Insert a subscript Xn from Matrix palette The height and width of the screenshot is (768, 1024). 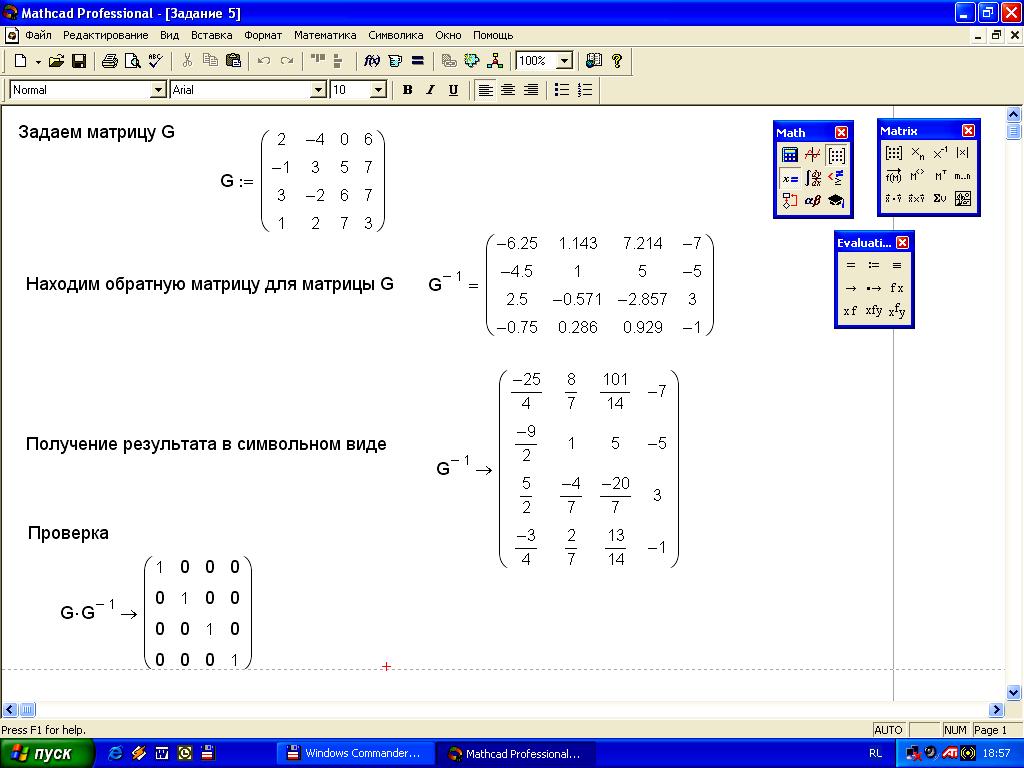pyautogui.click(x=917, y=153)
